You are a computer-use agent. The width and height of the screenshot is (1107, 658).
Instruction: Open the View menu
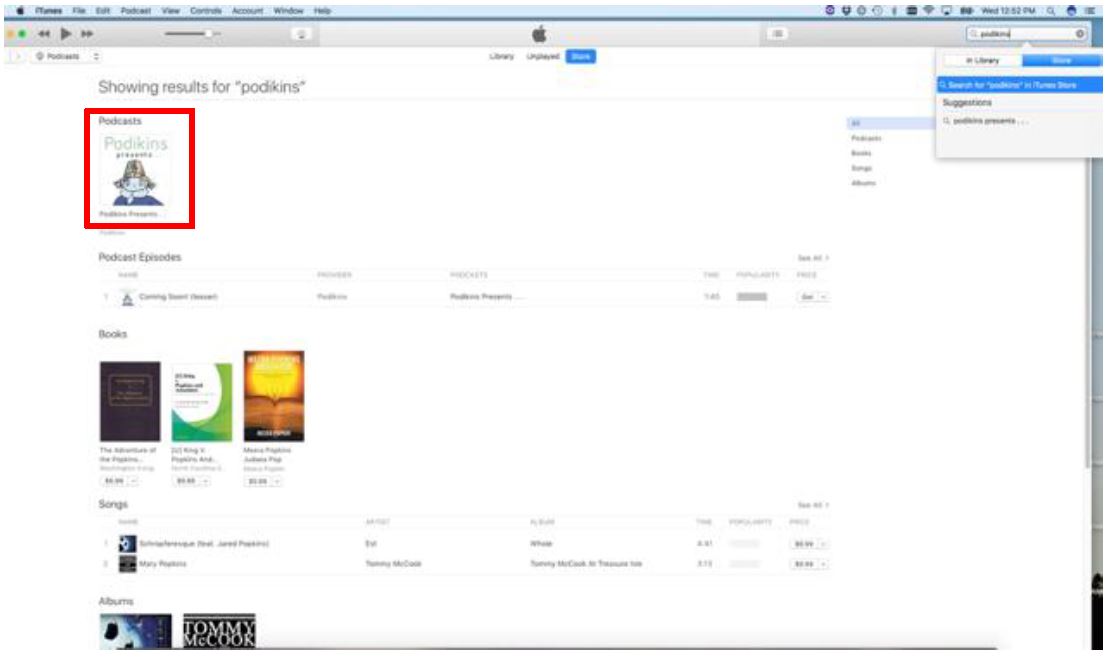[x=170, y=11]
